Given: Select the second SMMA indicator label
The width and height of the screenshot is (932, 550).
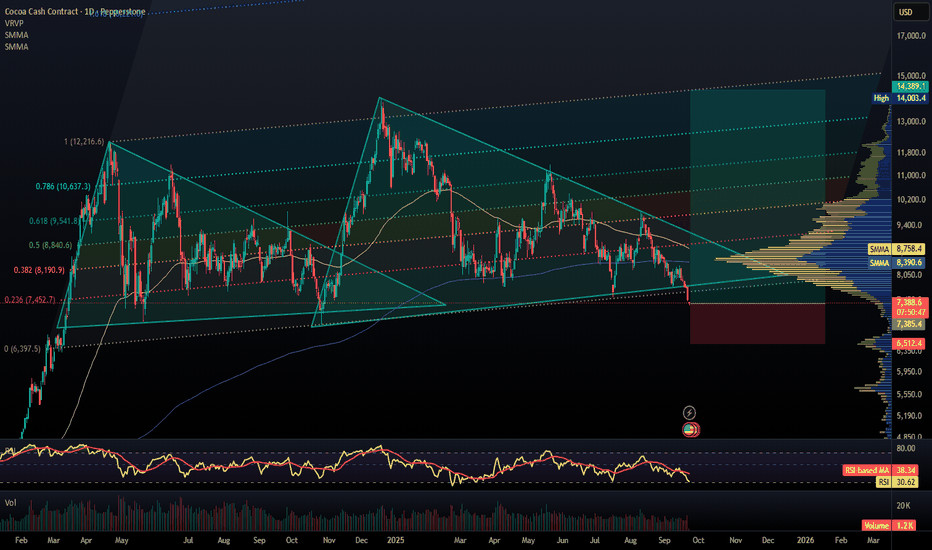Looking at the screenshot, I should (17, 48).
